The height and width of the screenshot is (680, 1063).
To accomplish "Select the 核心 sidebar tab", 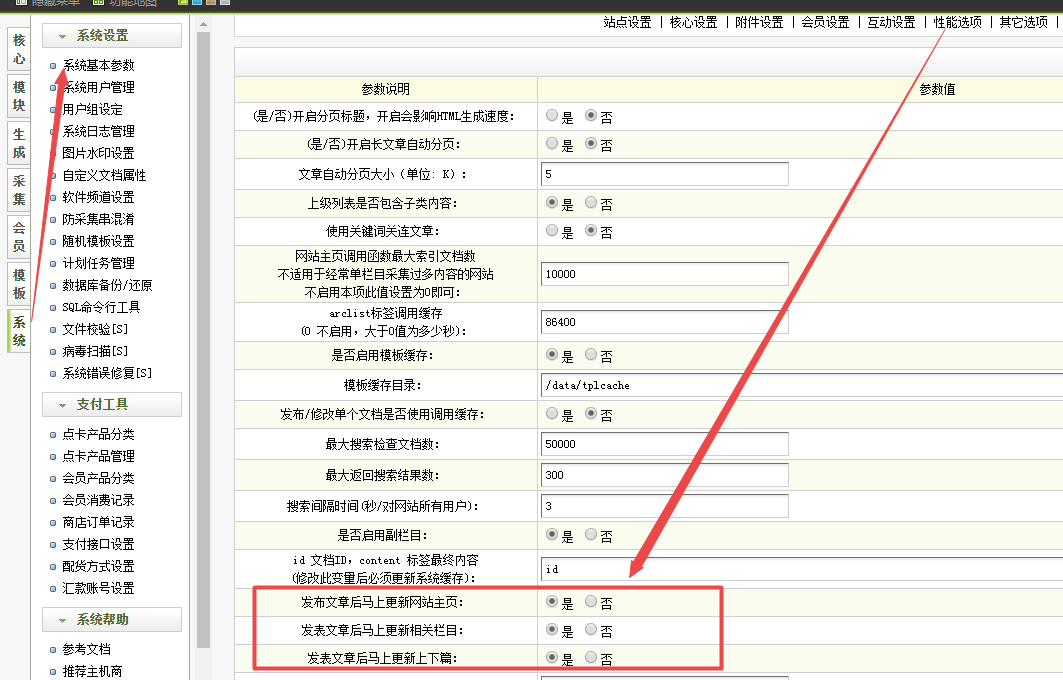I will (x=19, y=49).
